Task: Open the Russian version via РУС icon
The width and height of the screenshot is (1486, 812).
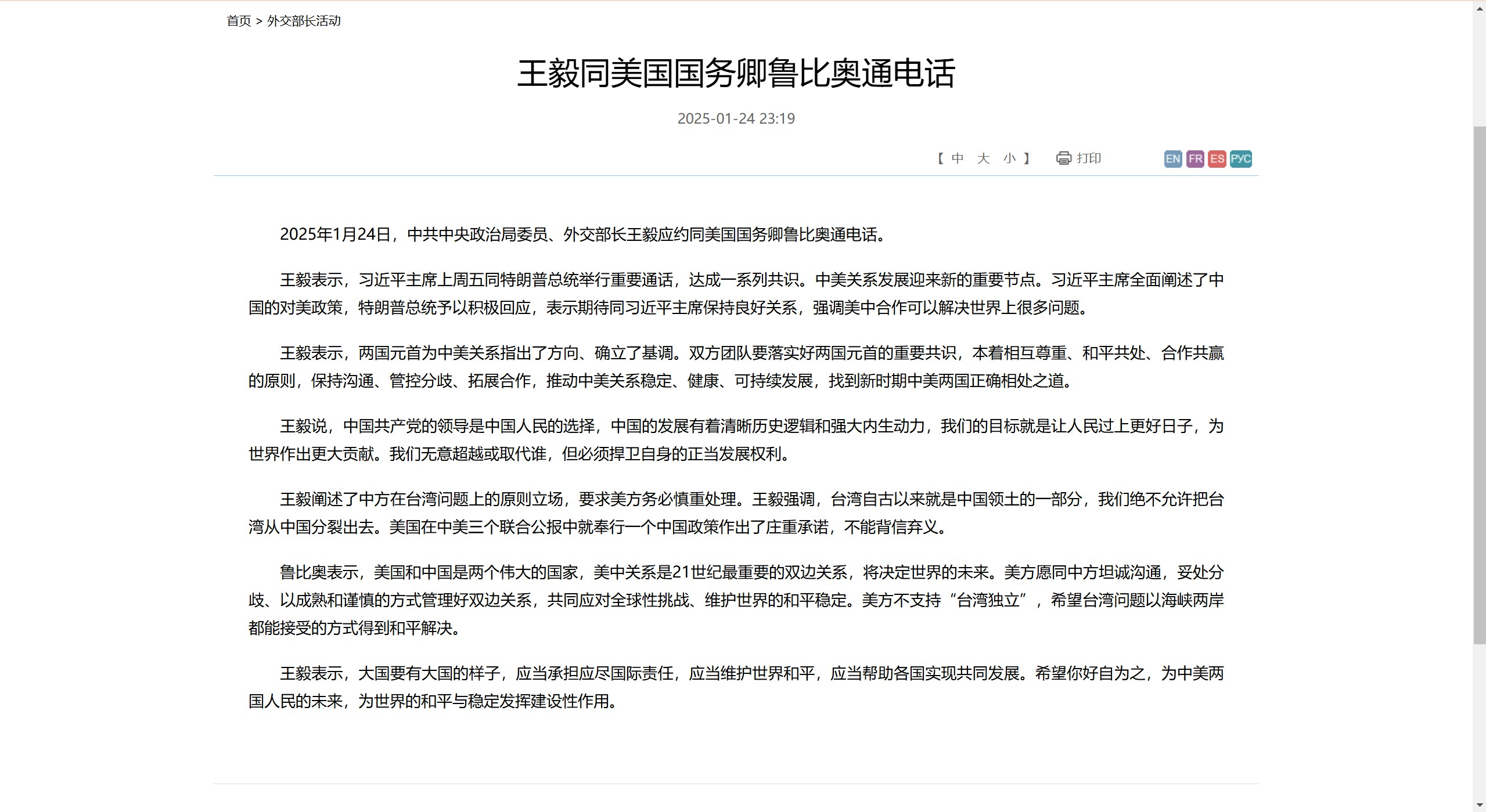Action: coord(1241,158)
